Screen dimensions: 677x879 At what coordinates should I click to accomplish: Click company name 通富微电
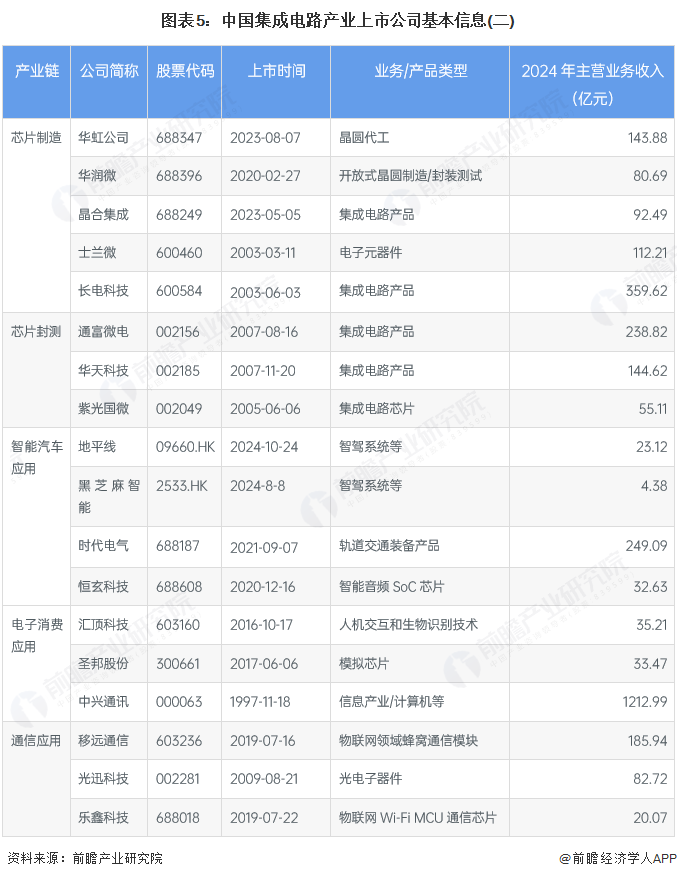tap(103, 332)
